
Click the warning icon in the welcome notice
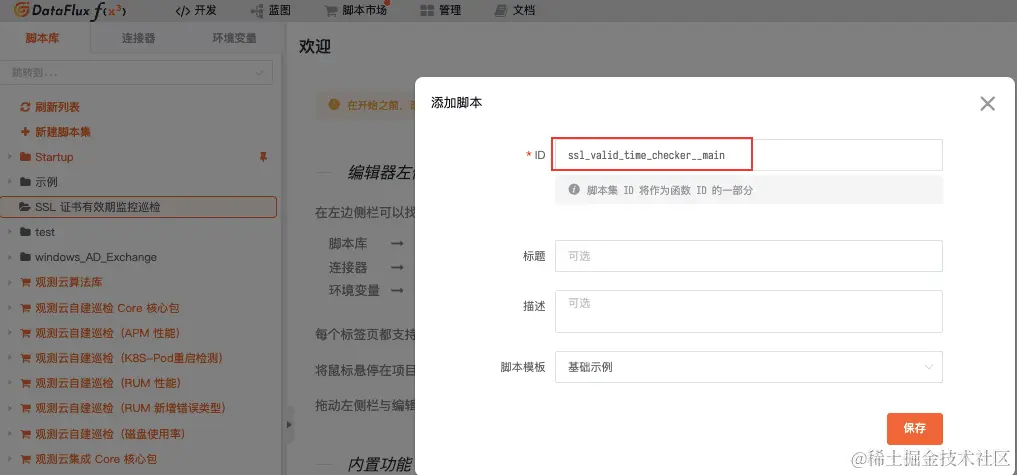pos(333,104)
